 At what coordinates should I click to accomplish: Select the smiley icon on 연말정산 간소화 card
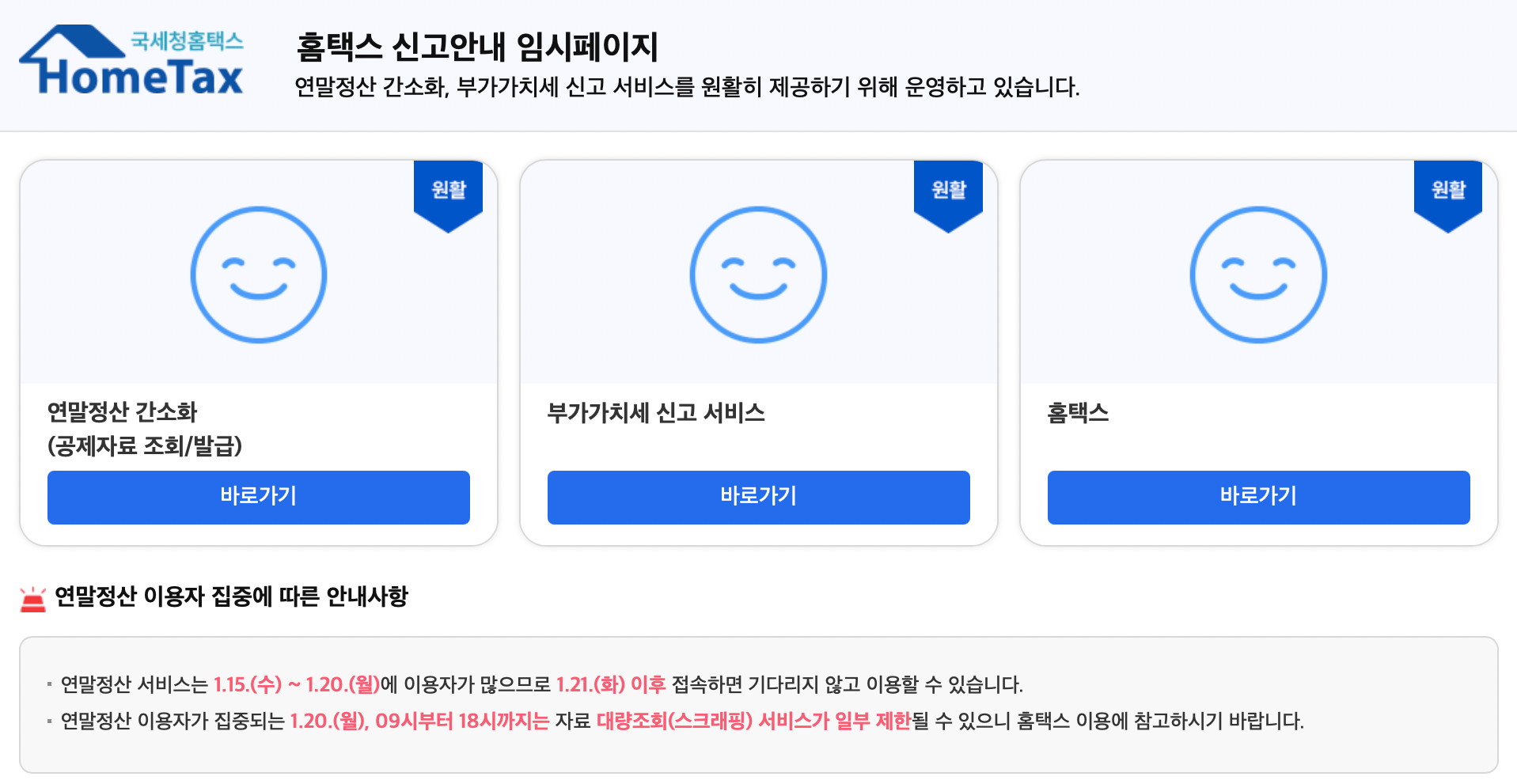[258, 274]
